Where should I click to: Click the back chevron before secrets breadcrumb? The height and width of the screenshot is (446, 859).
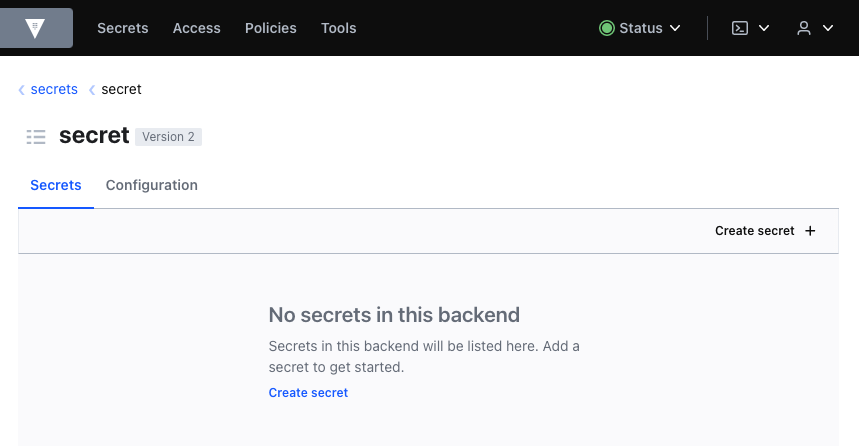pos(22,90)
